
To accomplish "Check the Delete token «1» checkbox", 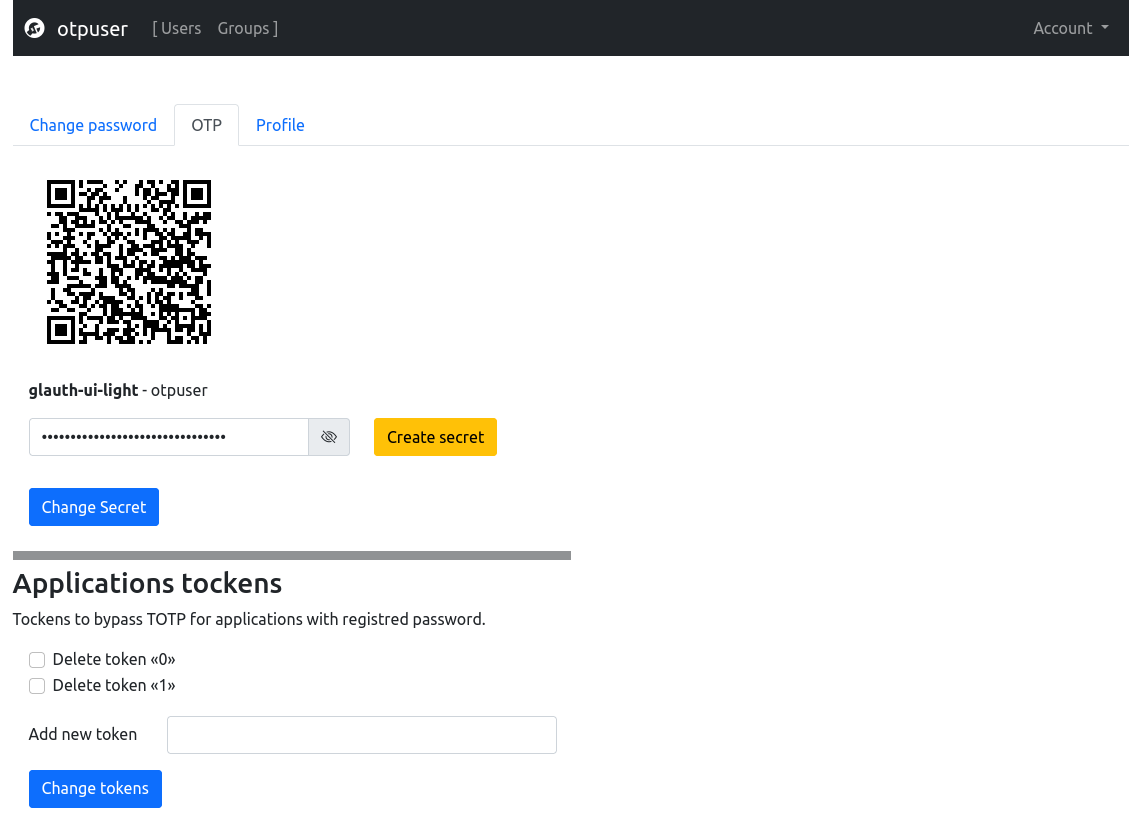I will (37, 686).
